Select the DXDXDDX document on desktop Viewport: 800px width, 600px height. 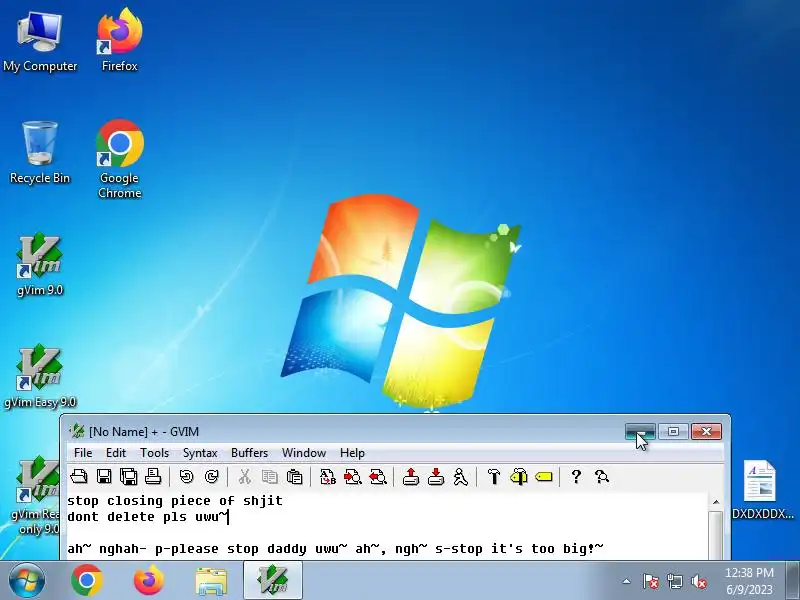pyautogui.click(x=762, y=491)
